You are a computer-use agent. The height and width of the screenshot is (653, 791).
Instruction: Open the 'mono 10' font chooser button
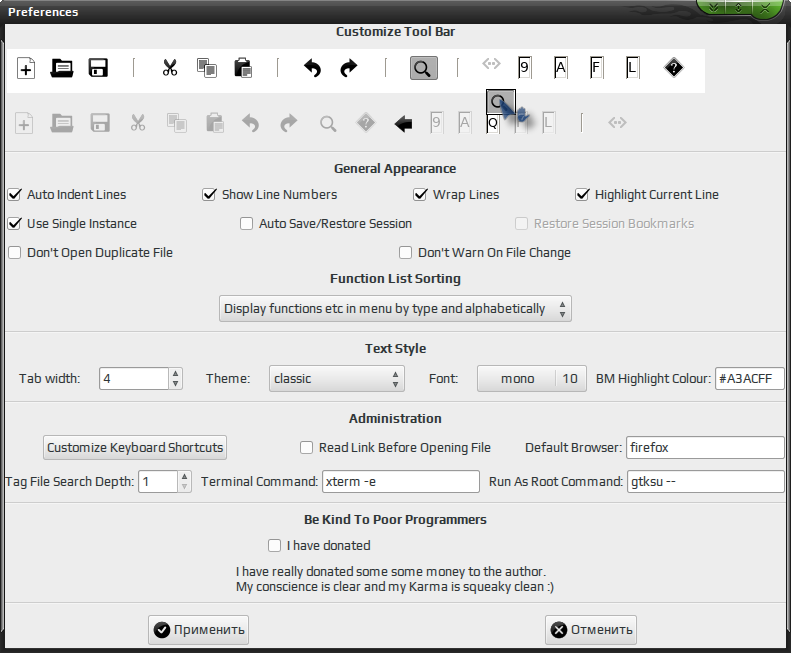coord(532,378)
